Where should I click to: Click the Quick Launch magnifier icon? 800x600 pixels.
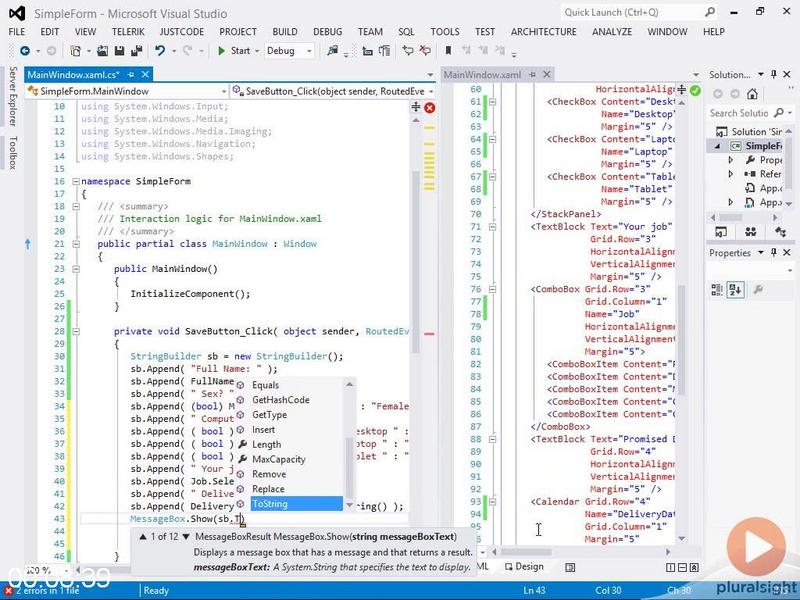click(x=709, y=12)
